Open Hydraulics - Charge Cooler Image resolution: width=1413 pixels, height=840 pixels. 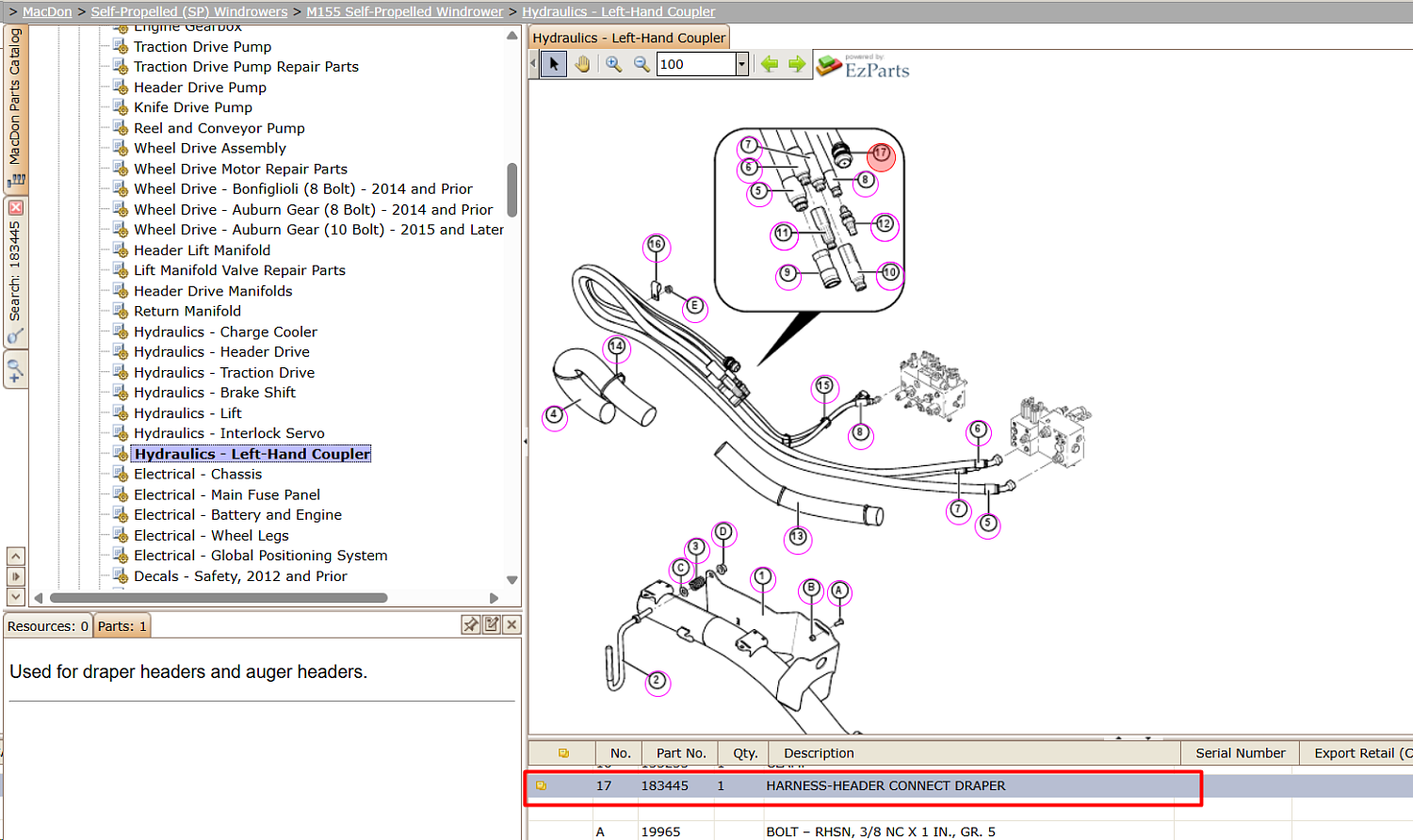[x=225, y=332]
